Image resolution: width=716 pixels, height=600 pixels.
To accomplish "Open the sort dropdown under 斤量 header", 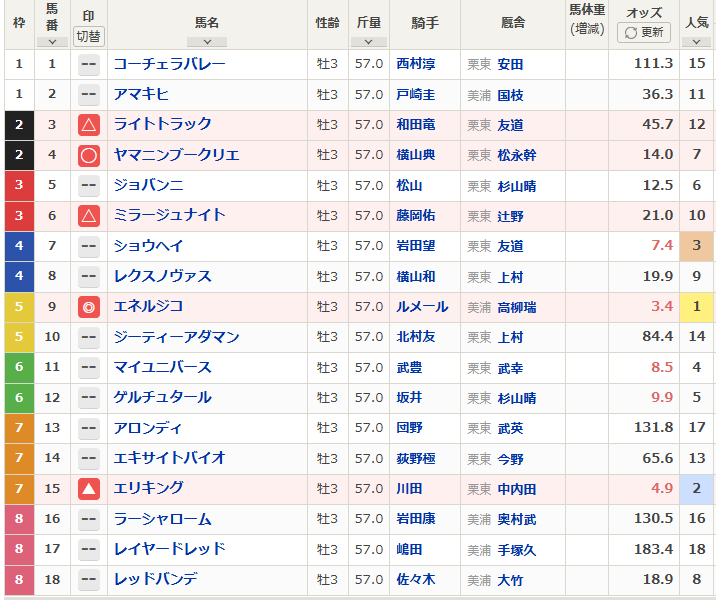I will click(x=368, y=41).
